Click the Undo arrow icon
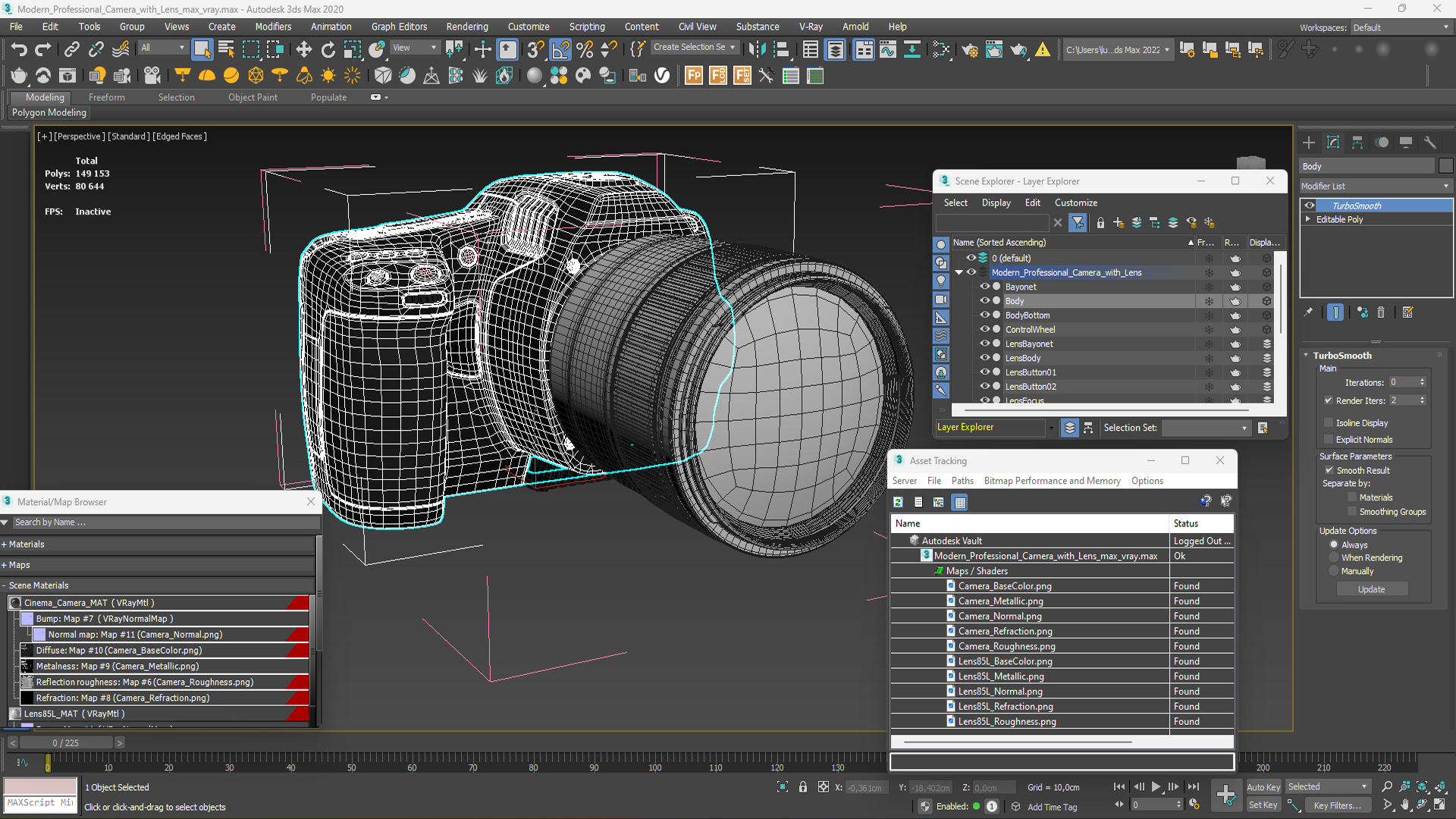 [18, 50]
